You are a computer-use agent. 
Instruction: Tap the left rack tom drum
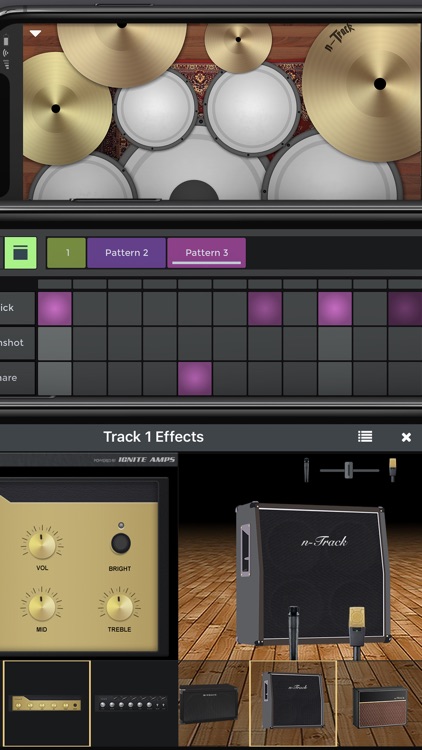pyautogui.click(x=155, y=110)
